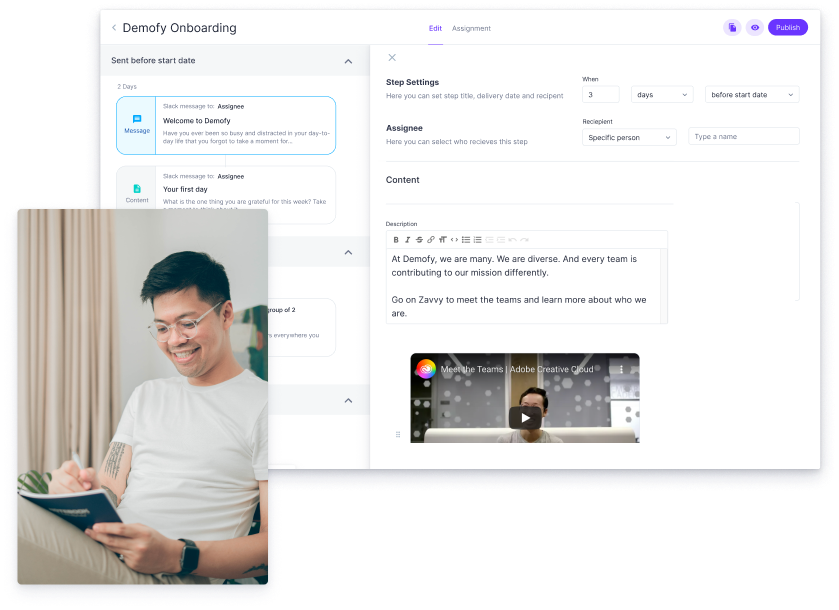Go back using the arrow beside Demofy Onboarding
This screenshot has width=839, height=610.
pos(114,28)
